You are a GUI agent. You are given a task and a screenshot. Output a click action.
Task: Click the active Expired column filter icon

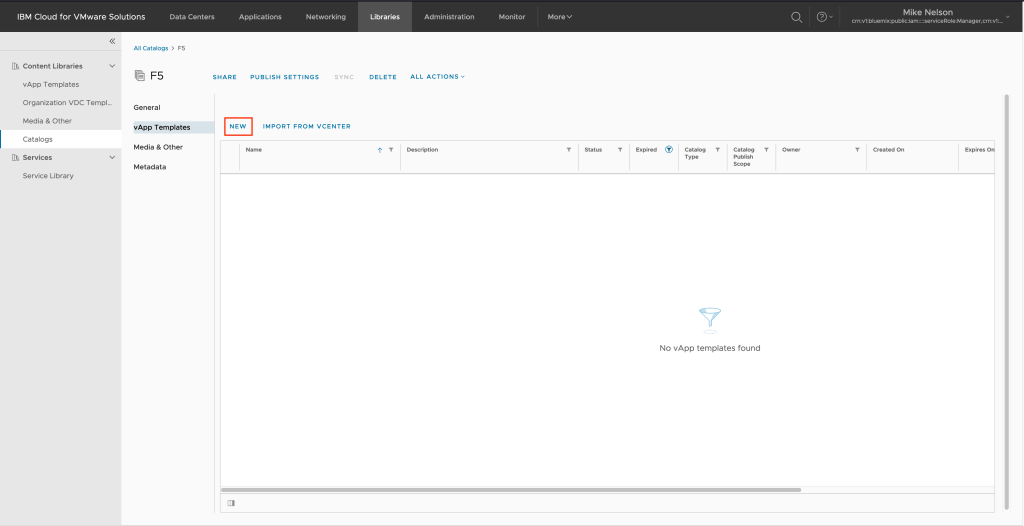pyautogui.click(x=668, y=150)
